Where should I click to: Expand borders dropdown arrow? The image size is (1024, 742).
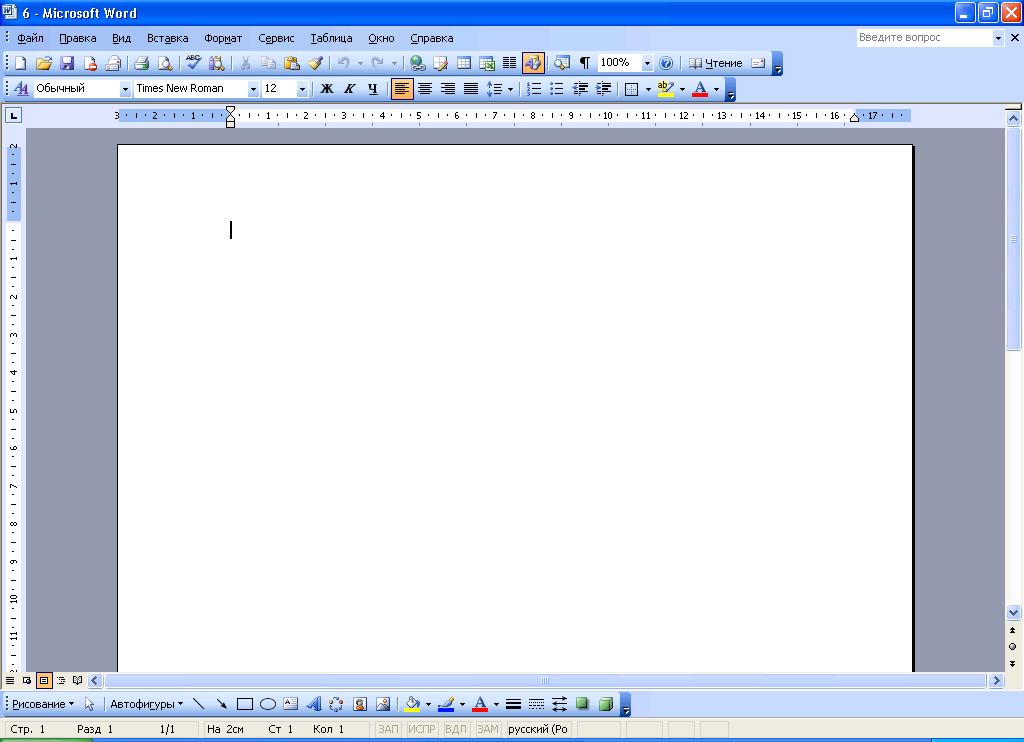pos(648,89)
